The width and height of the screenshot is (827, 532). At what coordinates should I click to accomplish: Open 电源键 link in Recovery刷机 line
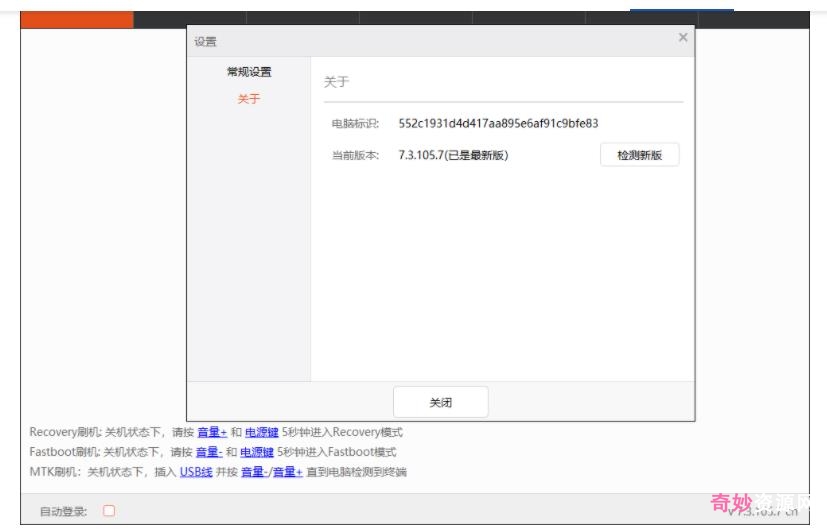click(x=260, y=433)
